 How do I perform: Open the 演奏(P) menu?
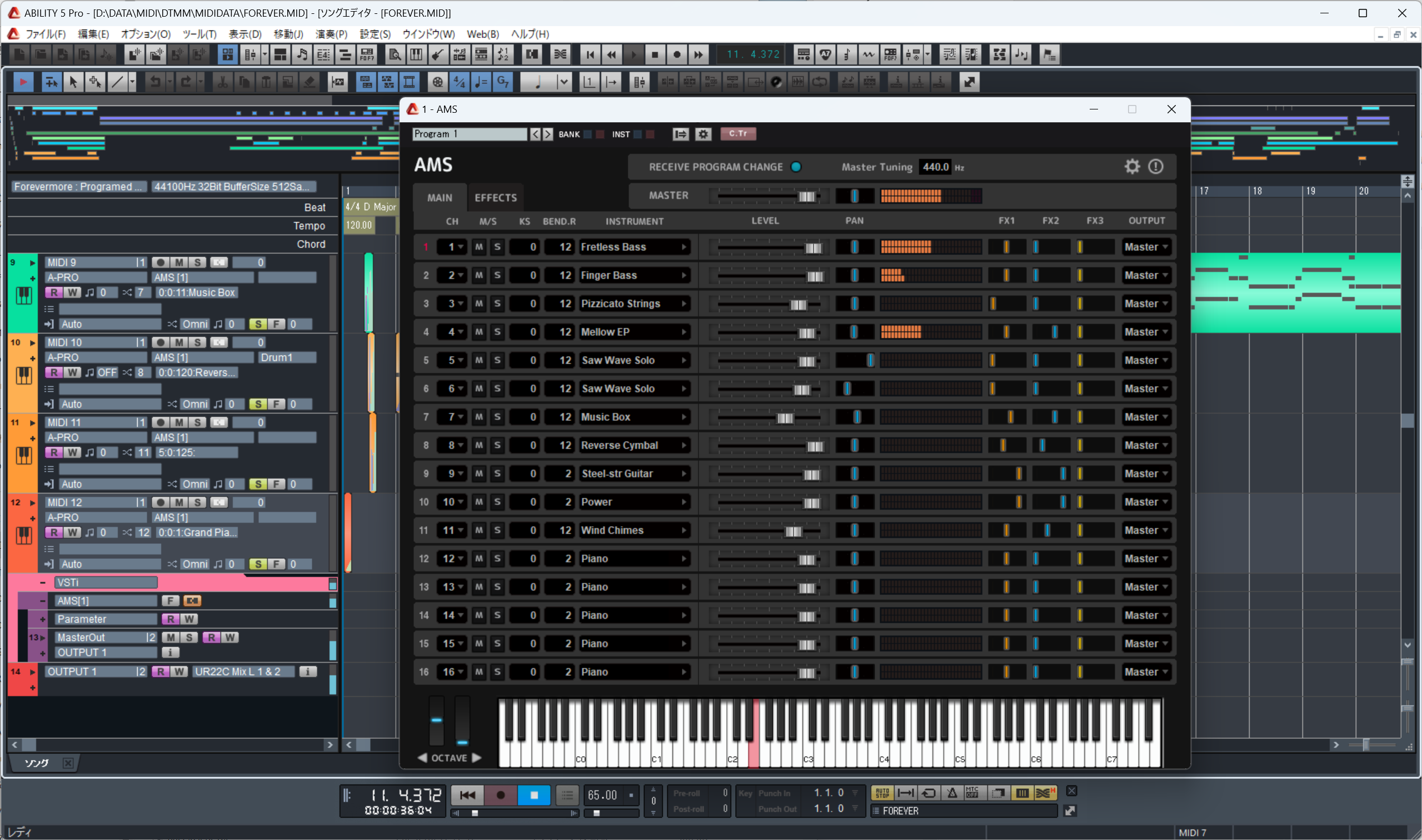pyautogui.click(x=331, y=34)
